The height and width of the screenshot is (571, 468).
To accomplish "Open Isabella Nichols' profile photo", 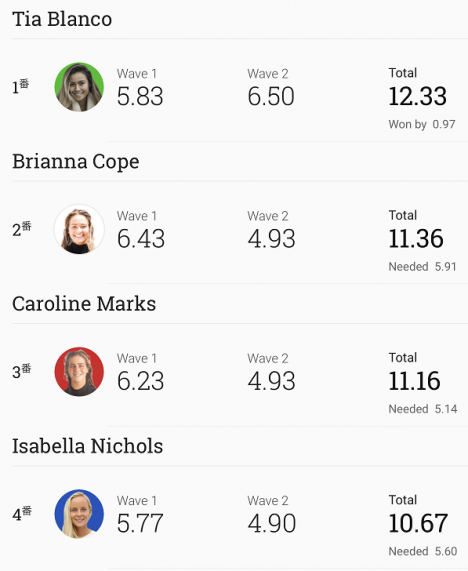I will point(79,514).
